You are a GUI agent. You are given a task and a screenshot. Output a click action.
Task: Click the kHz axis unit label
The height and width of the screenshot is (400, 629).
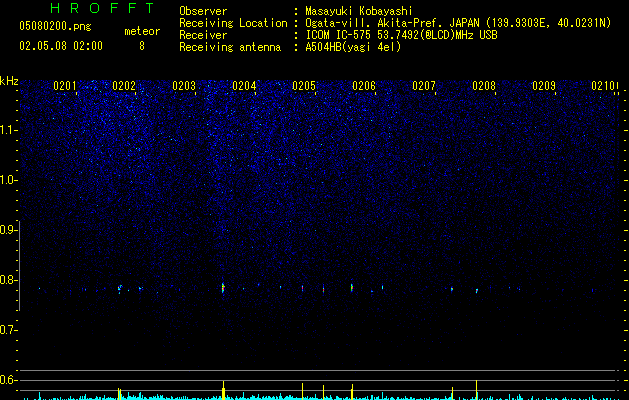point(9,81)
